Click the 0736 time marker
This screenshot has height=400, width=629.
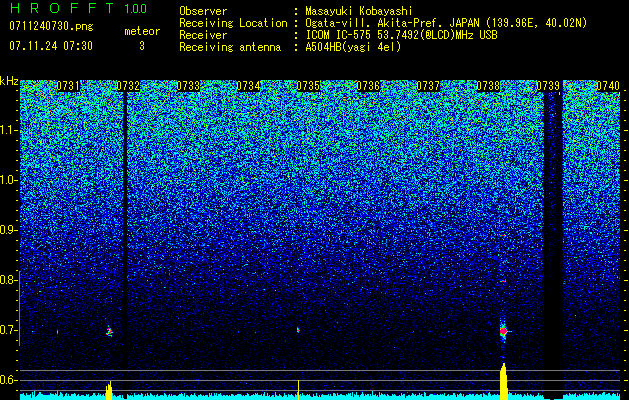click(368, 86)
